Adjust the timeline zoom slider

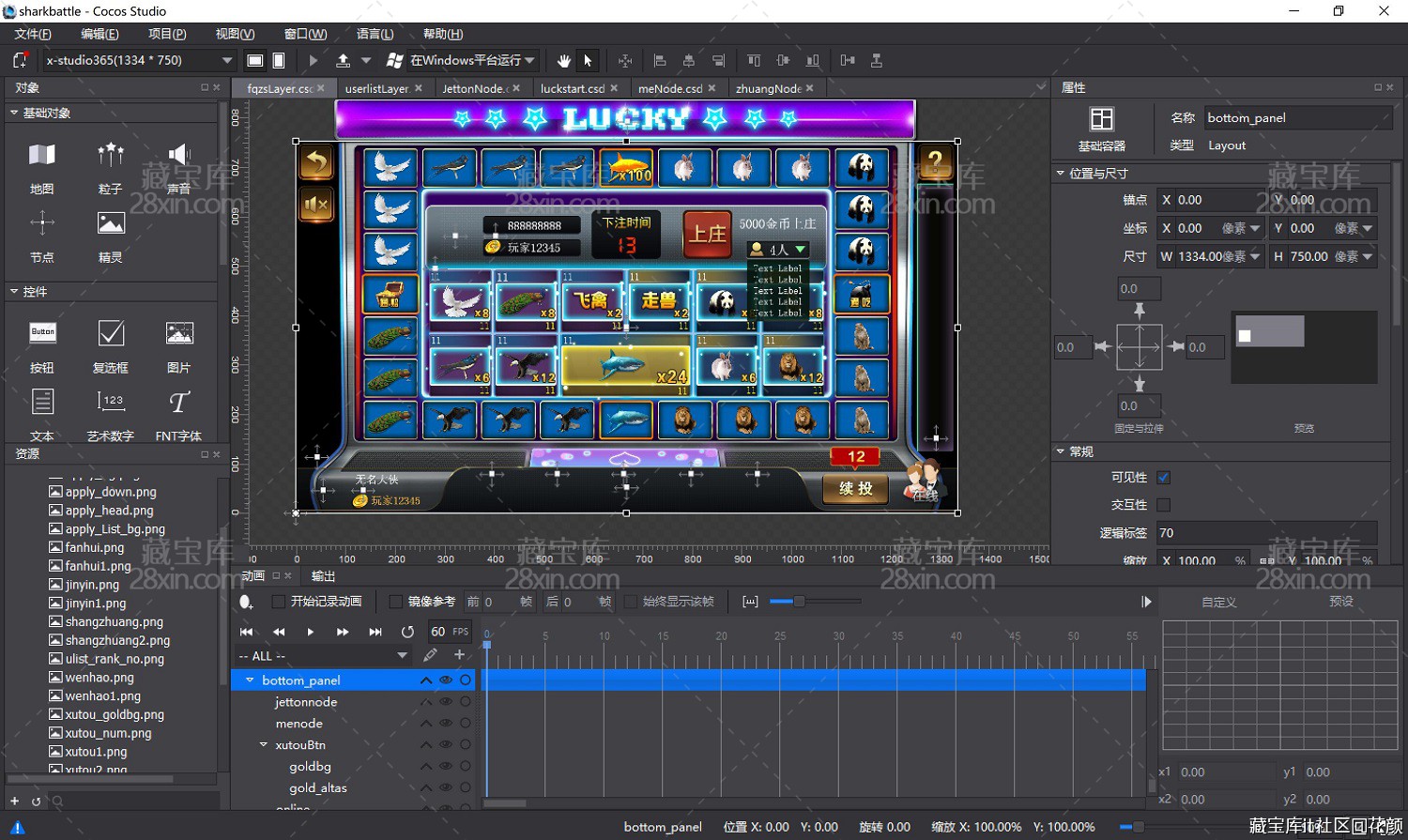click(799, 602)
